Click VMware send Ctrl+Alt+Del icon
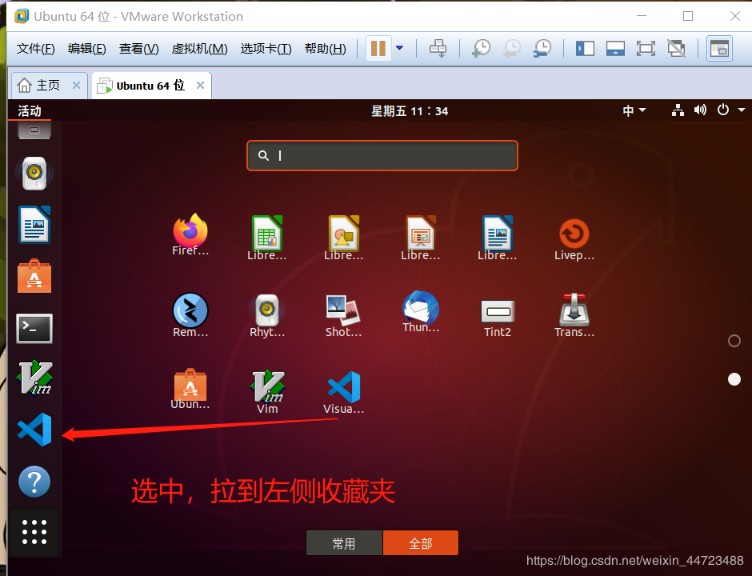Screen dimensions: 752x576 438,48
